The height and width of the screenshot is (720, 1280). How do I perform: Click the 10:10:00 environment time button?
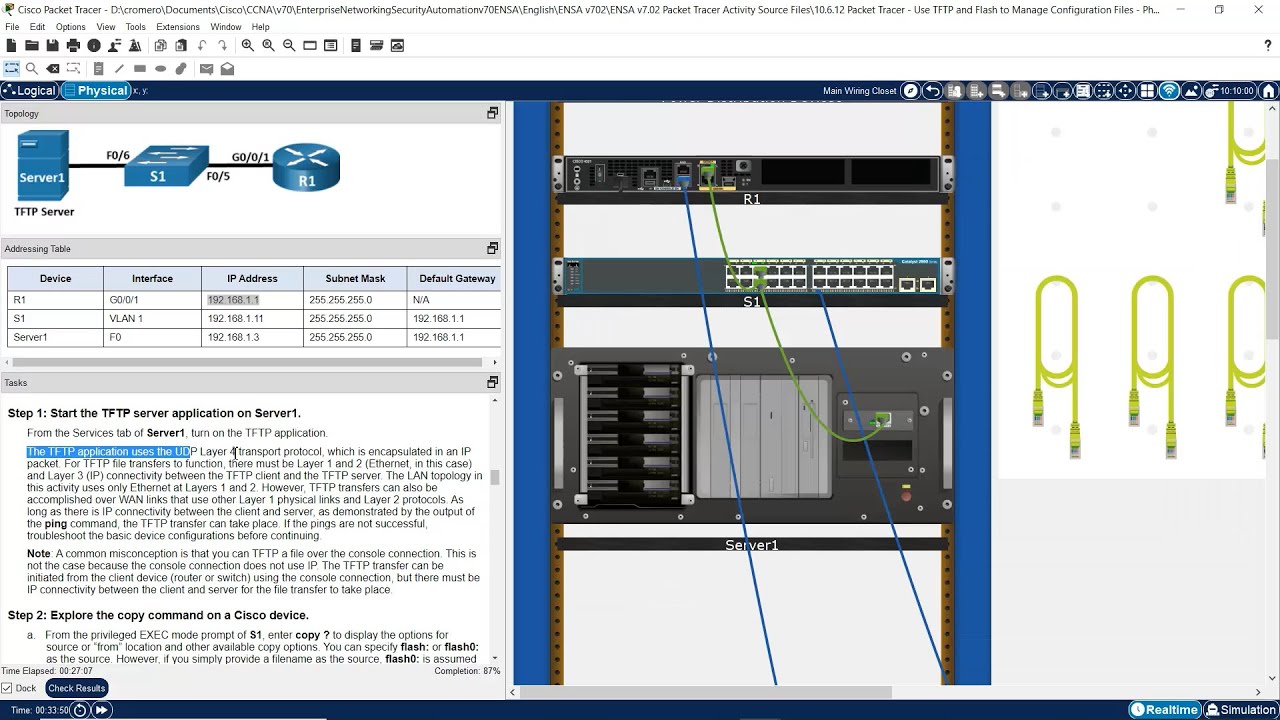click(1229, 91)
